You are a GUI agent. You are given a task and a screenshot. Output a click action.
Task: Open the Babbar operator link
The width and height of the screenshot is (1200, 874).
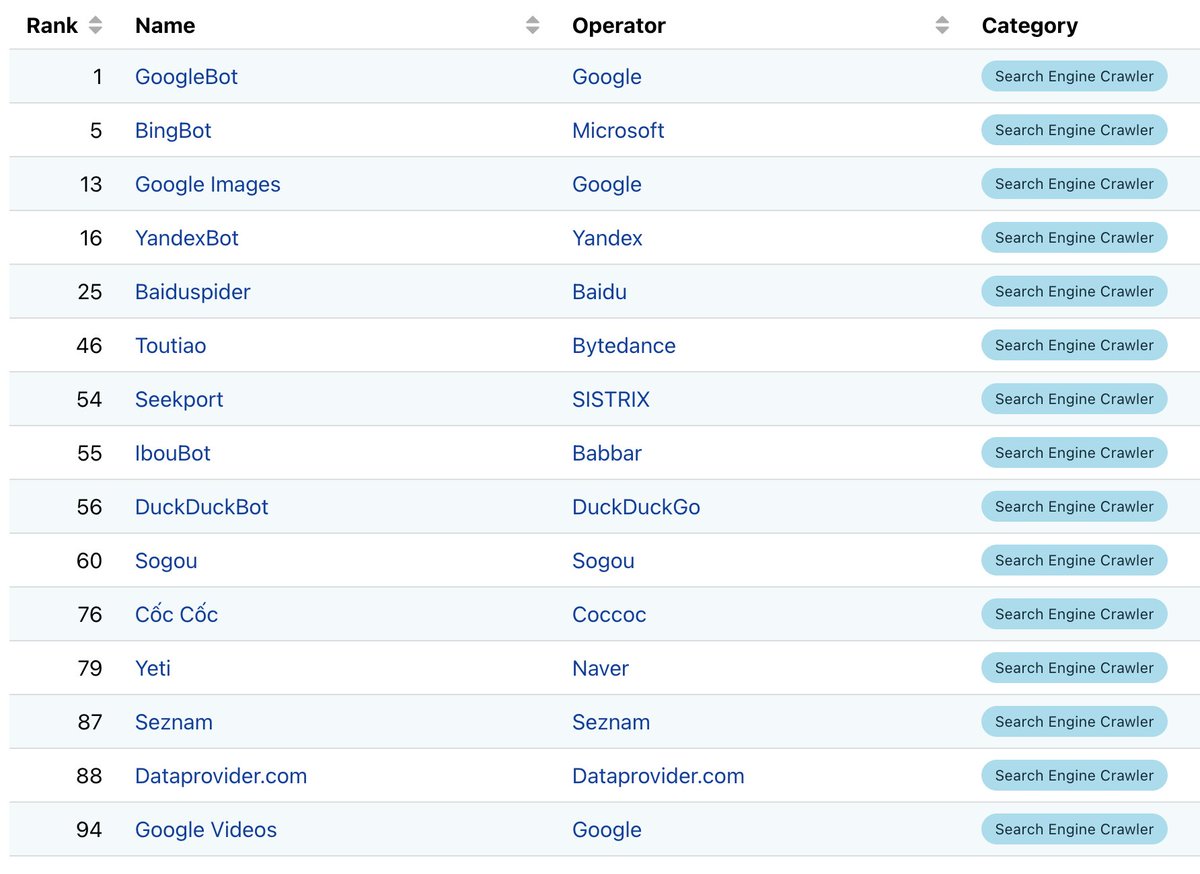pyautogui.click(x=607, y=454)
